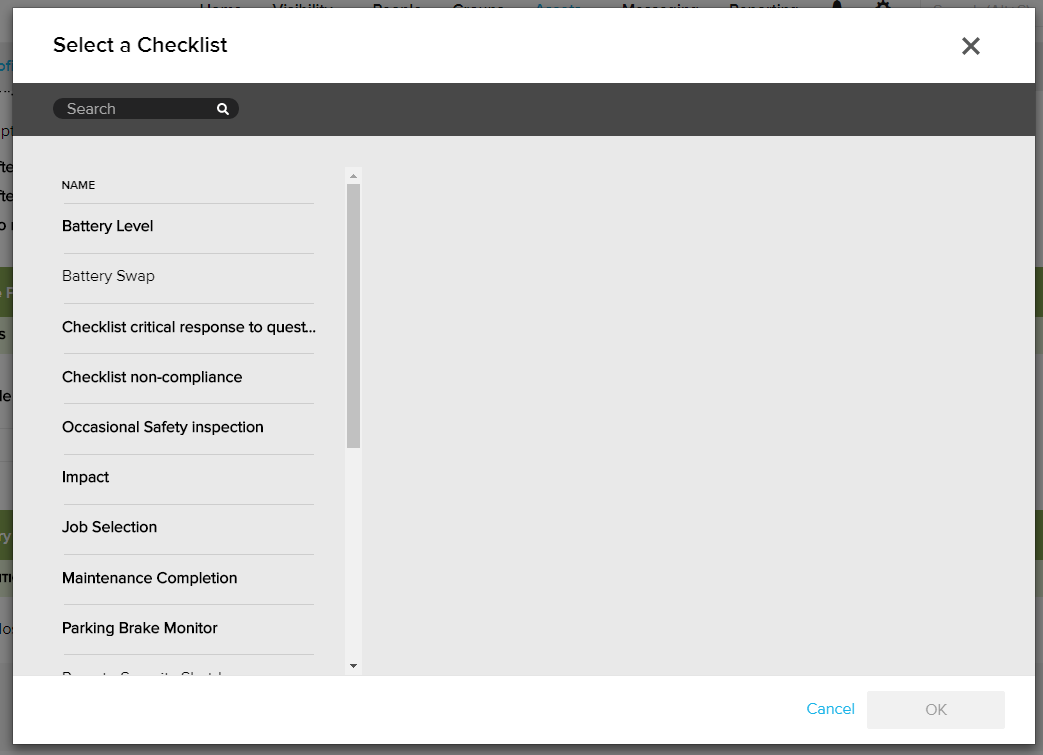The height and width of the screenshot is (755, 1043).
Task: Select the Job Selection checklist
Action: [110, 527]
